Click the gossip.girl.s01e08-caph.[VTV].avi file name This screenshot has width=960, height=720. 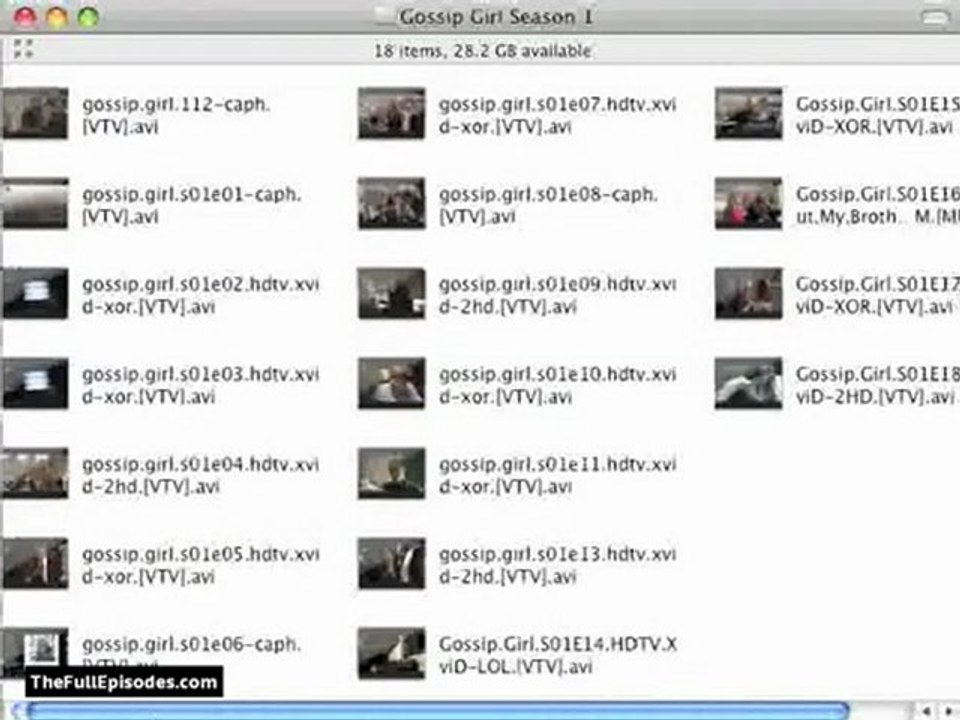(548, 205)
